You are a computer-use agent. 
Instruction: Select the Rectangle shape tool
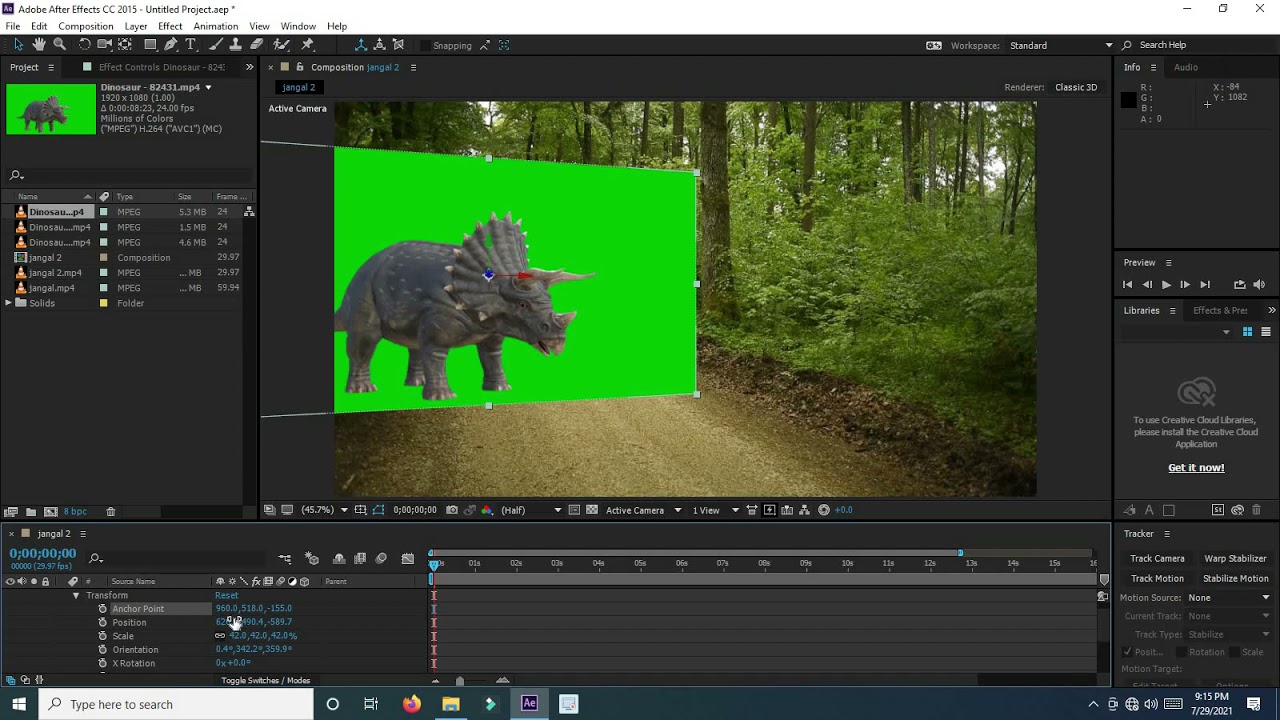(x=150, y=45)
